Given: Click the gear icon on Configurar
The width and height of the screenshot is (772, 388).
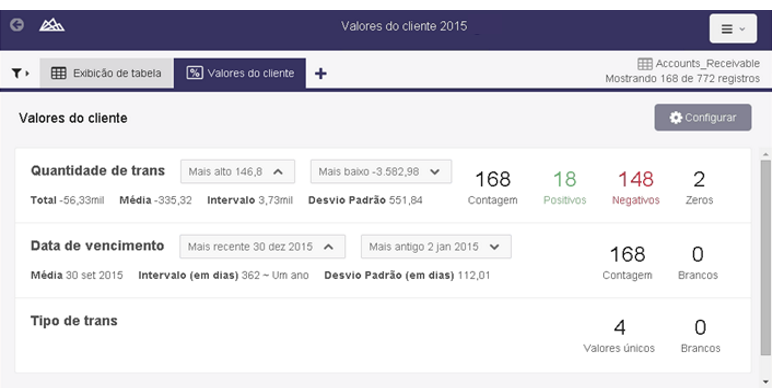Looking at the screenshot, I should coord(676,118).
